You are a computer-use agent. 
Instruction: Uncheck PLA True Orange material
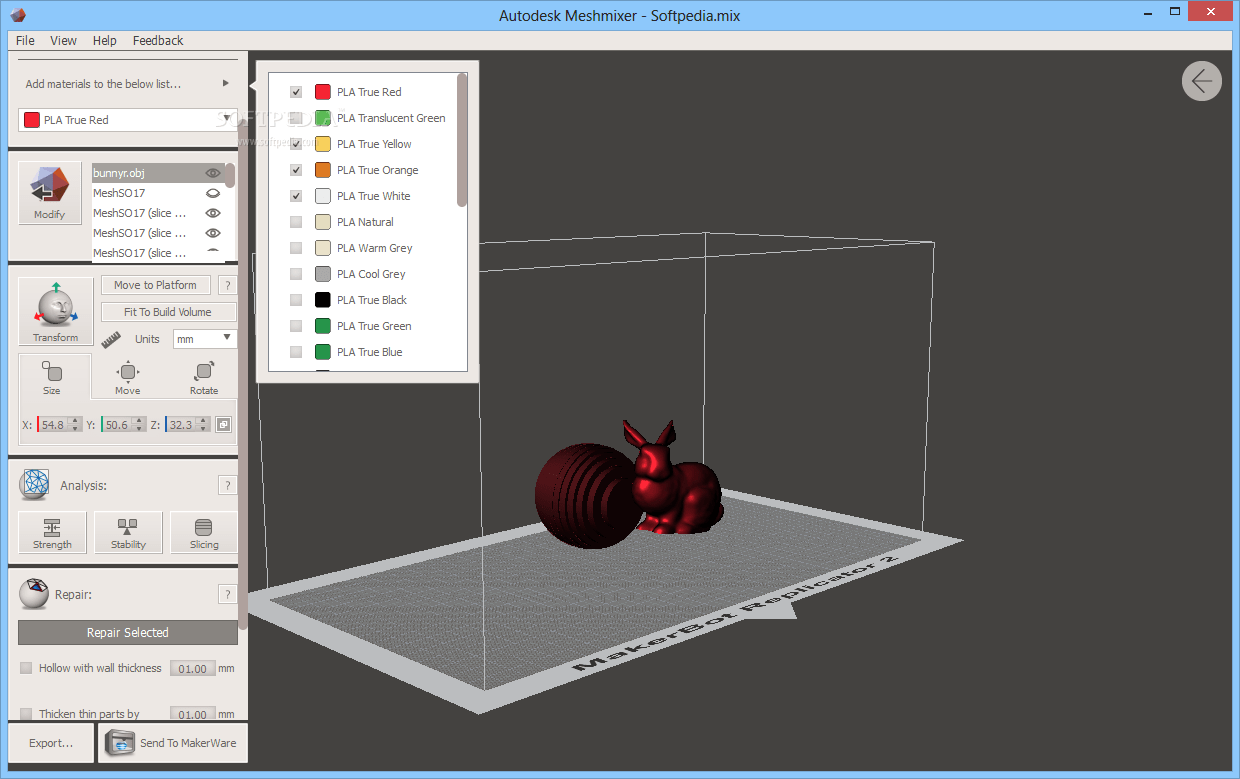(x=296, y=170)
